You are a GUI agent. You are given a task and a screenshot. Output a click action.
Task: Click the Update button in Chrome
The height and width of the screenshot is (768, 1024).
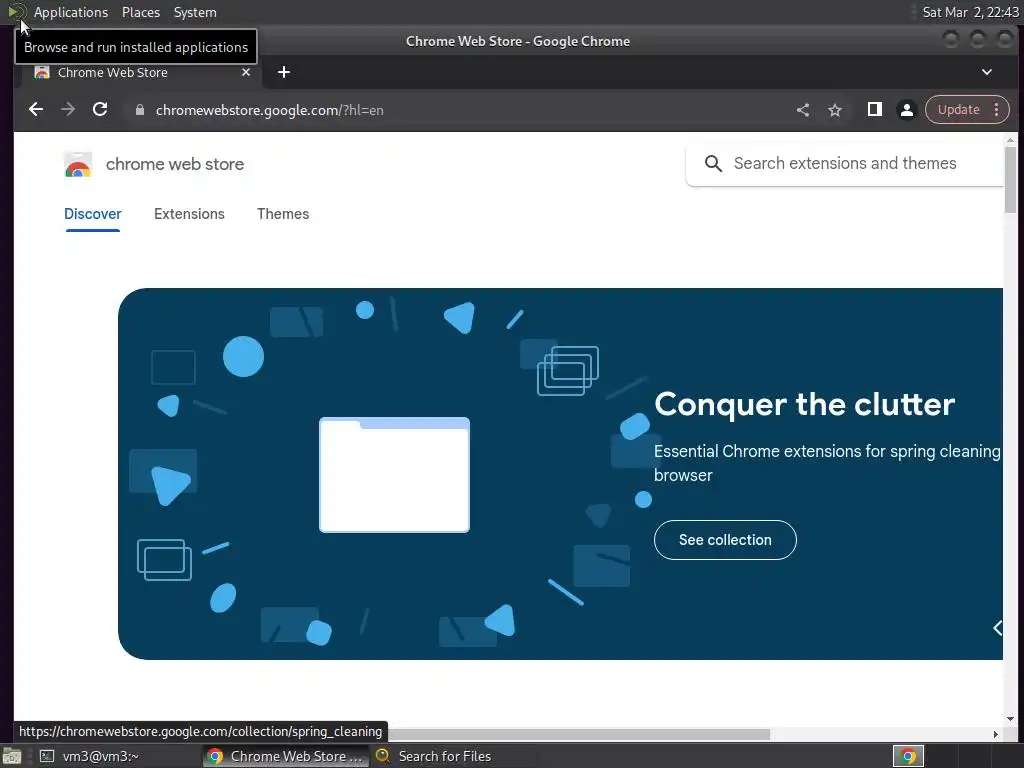click(958, 110)
